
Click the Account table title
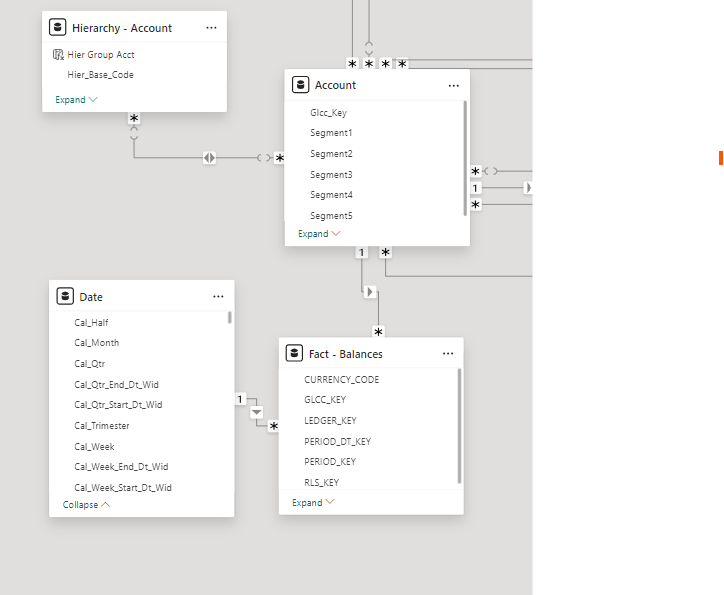coord(336,85)
